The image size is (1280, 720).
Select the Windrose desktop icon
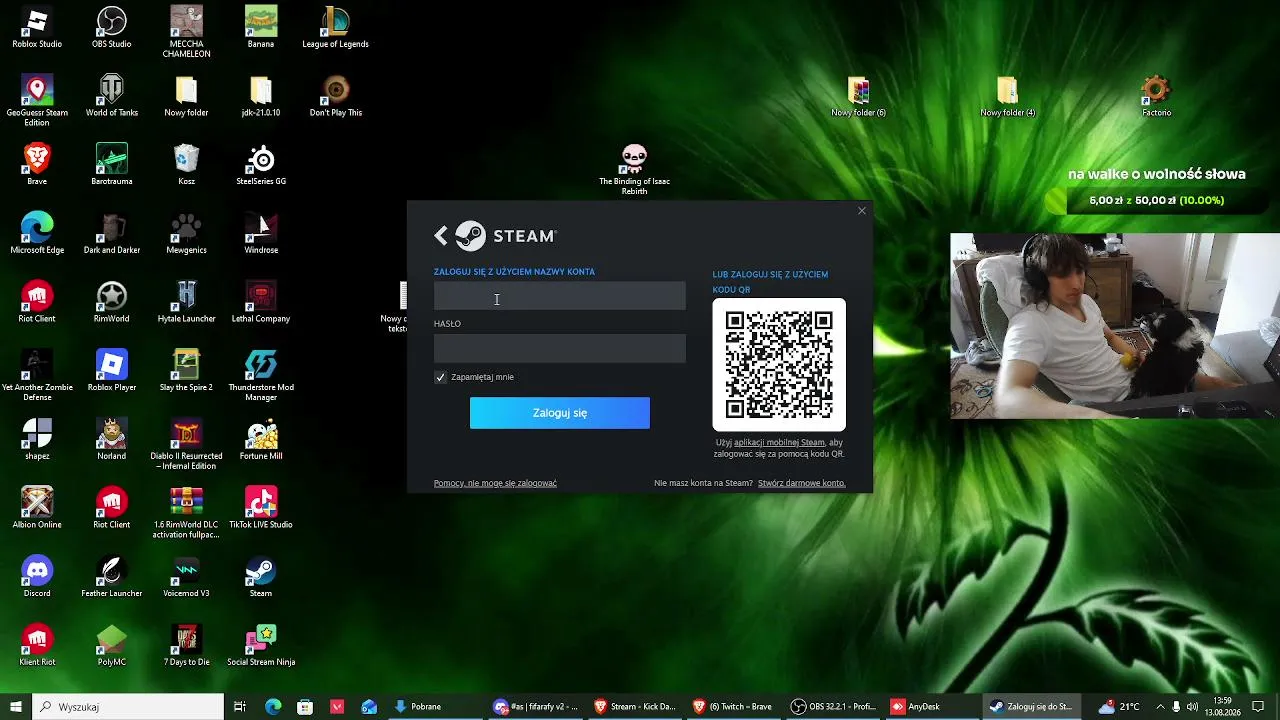point(261,234)
